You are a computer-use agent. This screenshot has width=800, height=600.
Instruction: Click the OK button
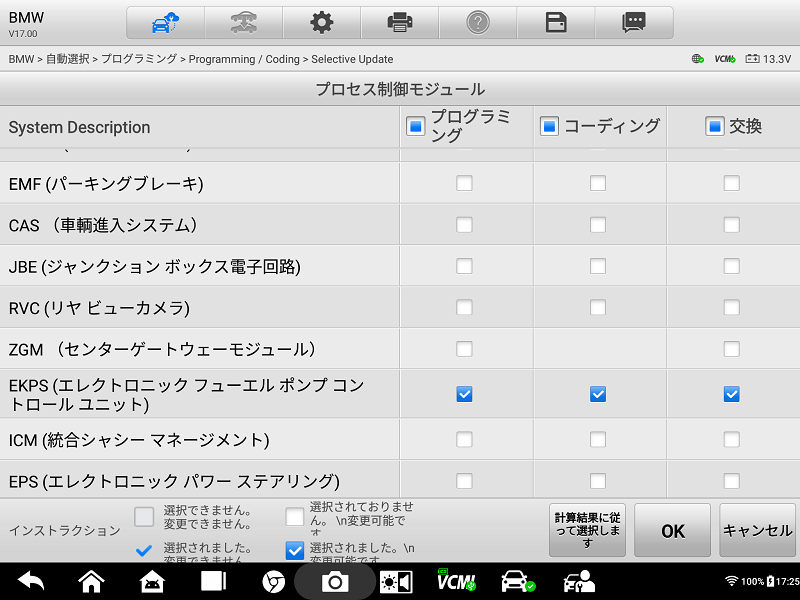(672, 531)
